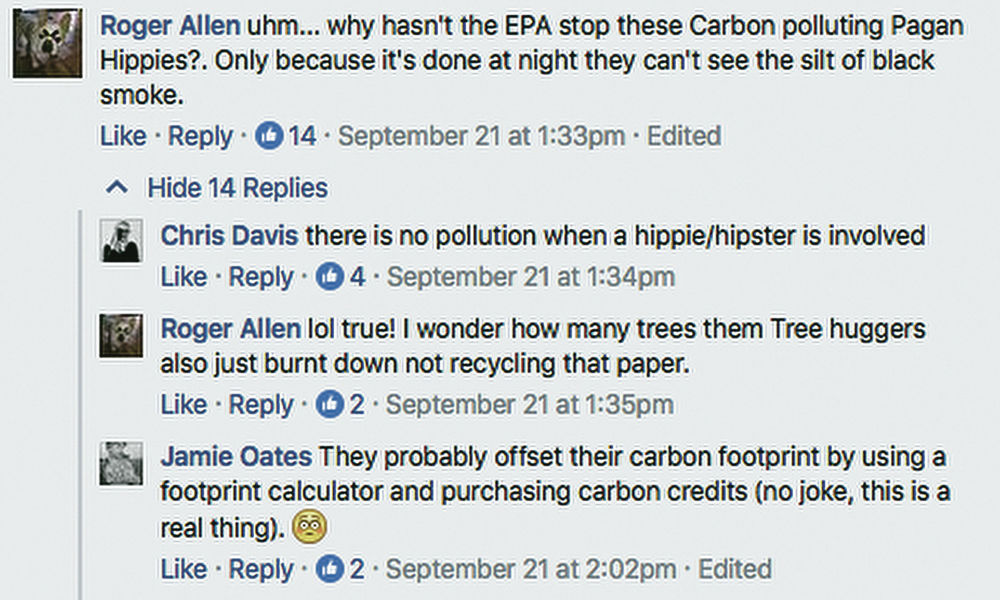Click thumbs-up reaction icon on Chris Davis's reply
The height and width of the screenshot is (600, 1000).
tap(330, 277)
